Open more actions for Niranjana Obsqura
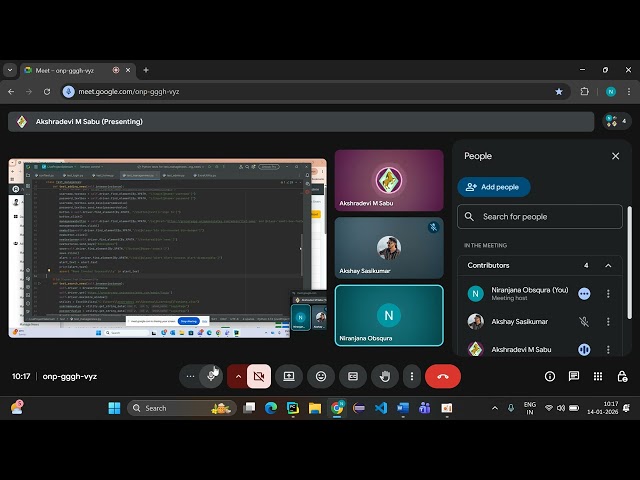The image size is (640, 480). point(608,293)
